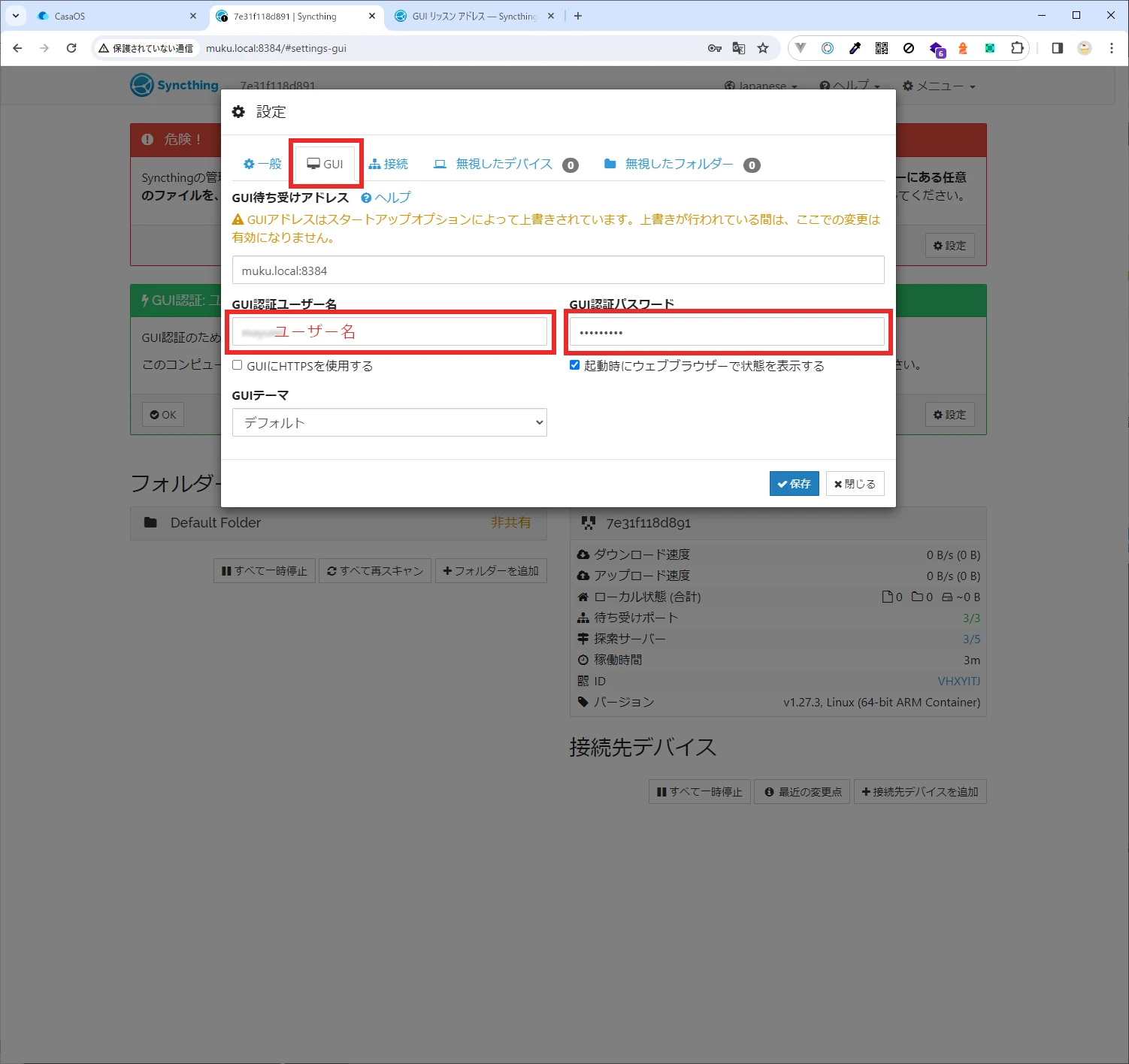The image size is (1129, 1064).
Task: Open the ヘルプ link for GUI address
Action: pyautogui.click(x=386, y=198)
